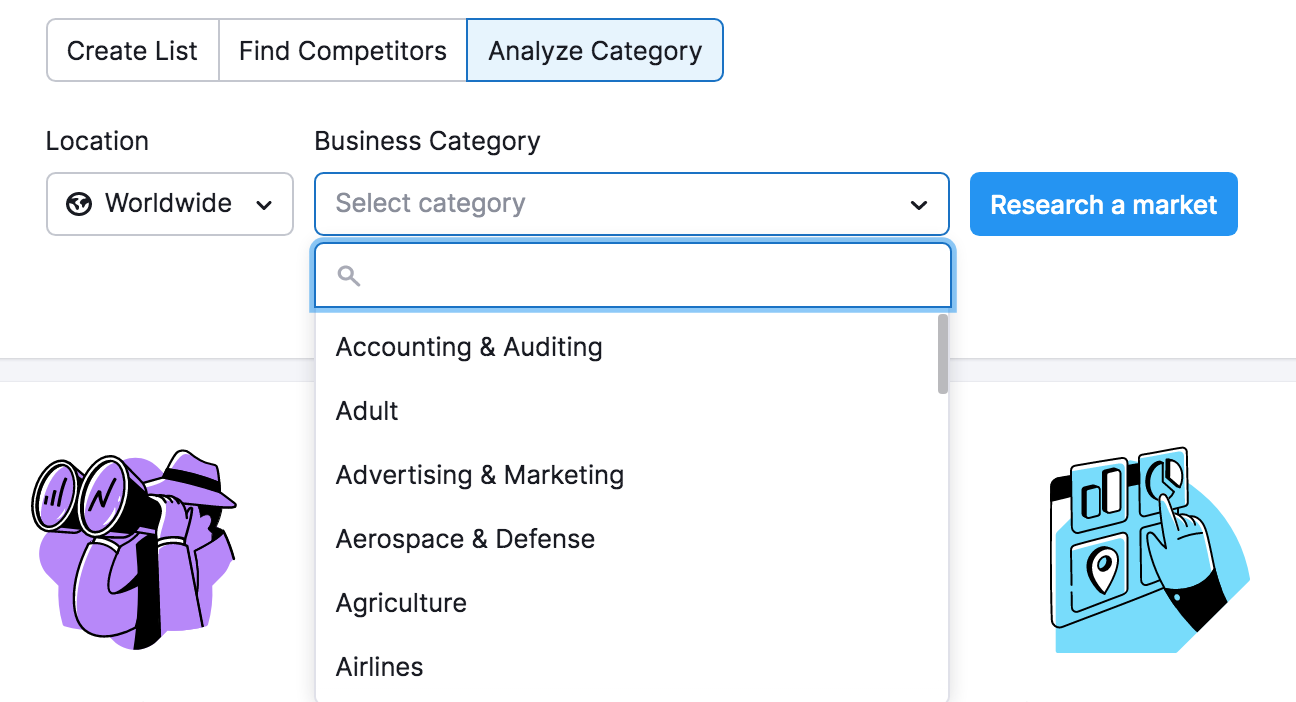Viewport: 1296px width, 702px height.
Task: Open the Worldwide location dropdown
Action: point(169,203)
